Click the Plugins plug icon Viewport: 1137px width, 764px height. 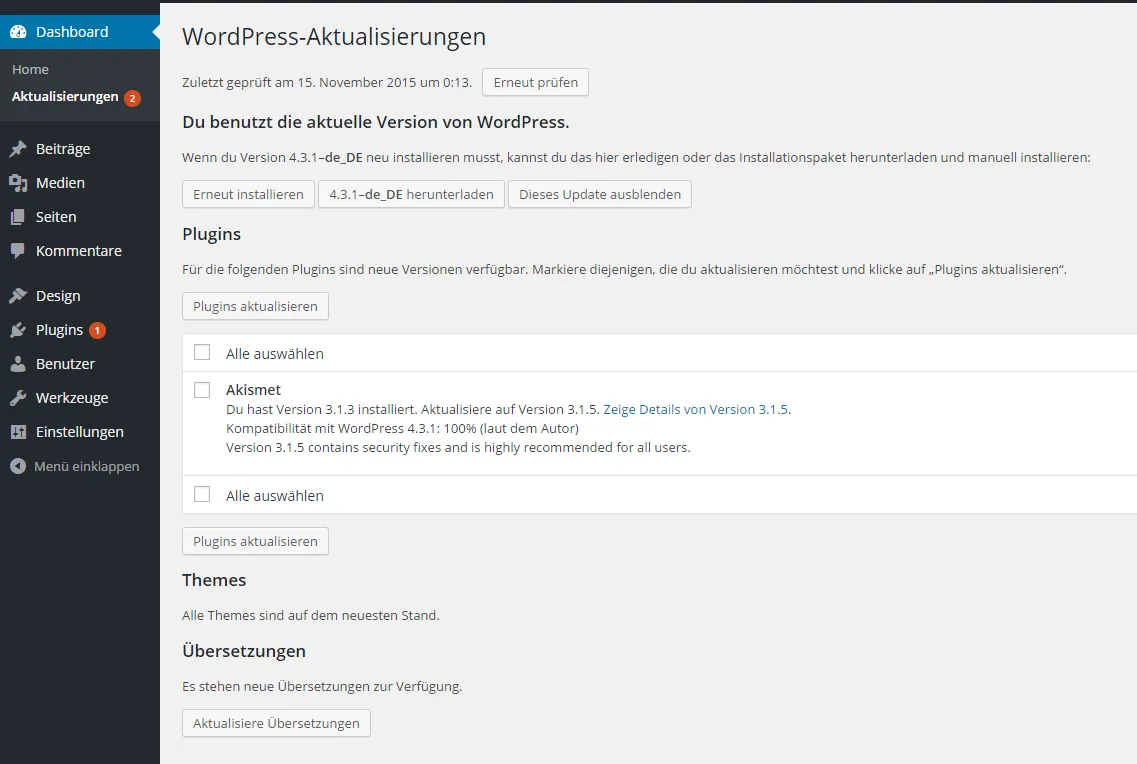point(18,330)
